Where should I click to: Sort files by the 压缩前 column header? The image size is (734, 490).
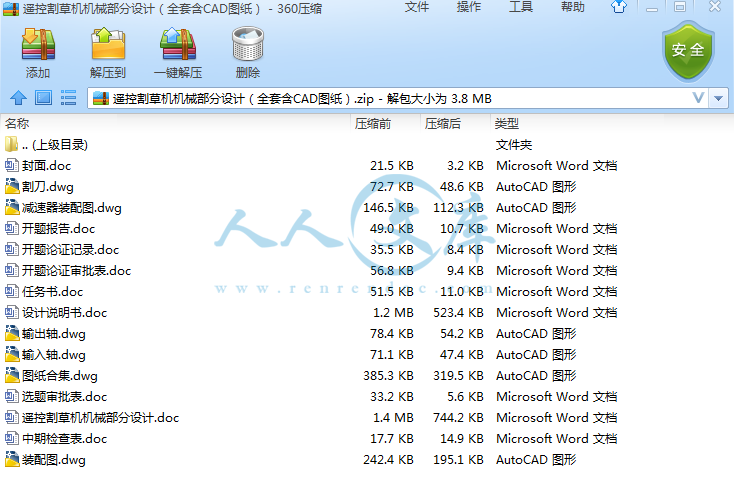(373, 124)
